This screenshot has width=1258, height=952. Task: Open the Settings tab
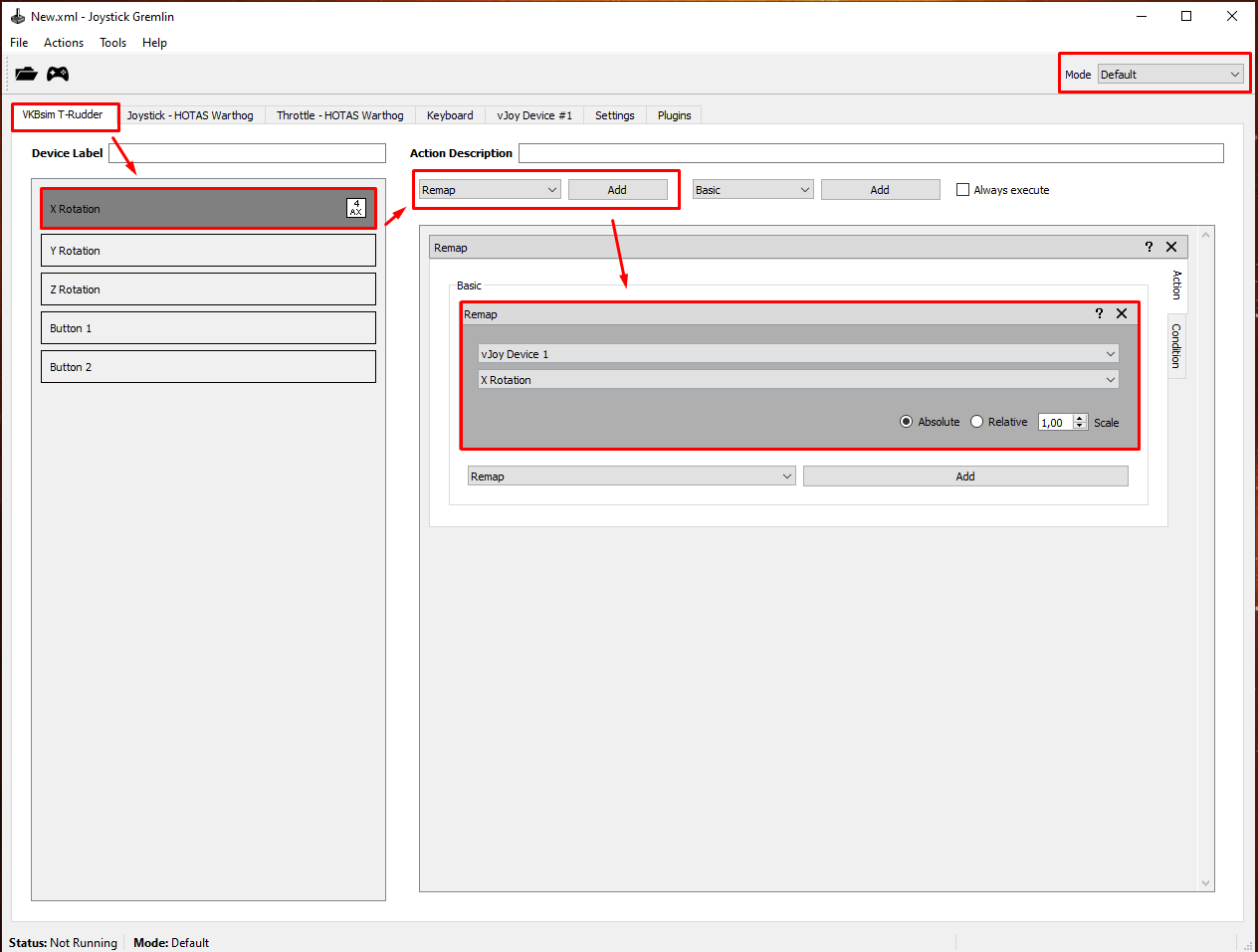614,115
